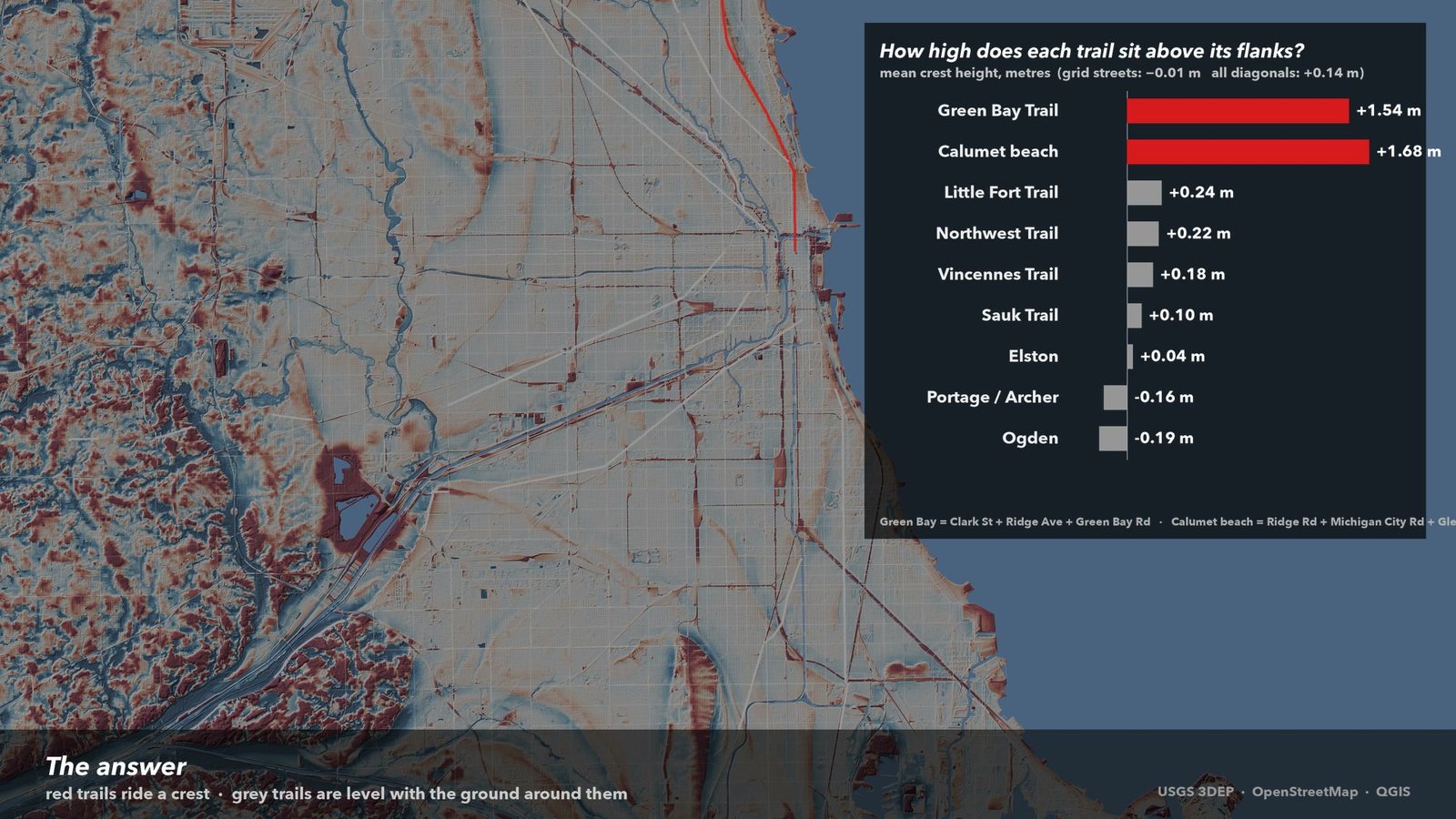Click the 'Calumet beach' label

tap(997, 151)
